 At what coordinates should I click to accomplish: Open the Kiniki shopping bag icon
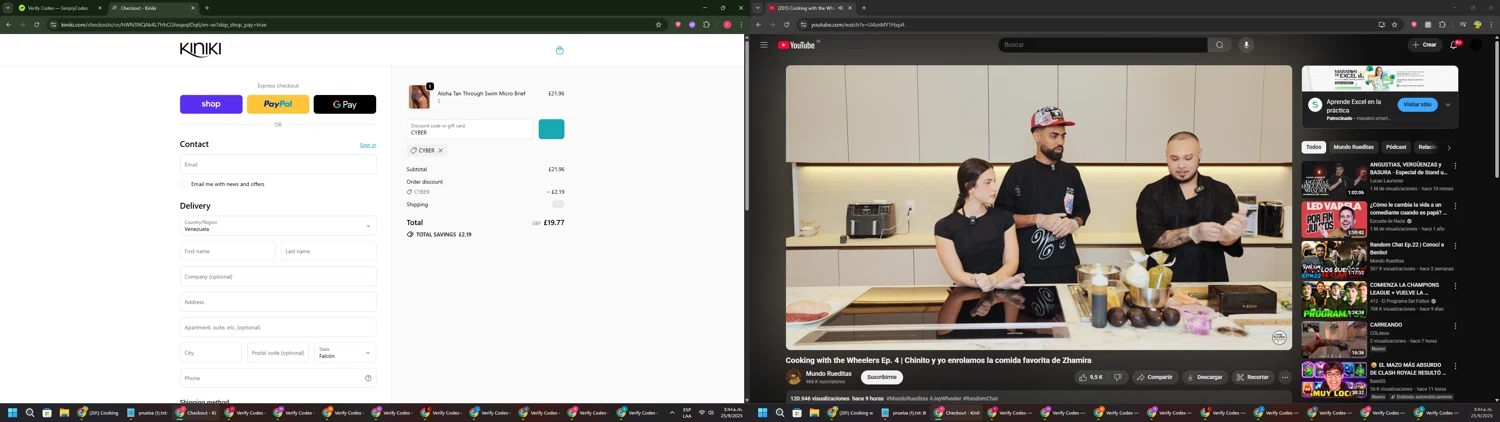tap(559, 50)
